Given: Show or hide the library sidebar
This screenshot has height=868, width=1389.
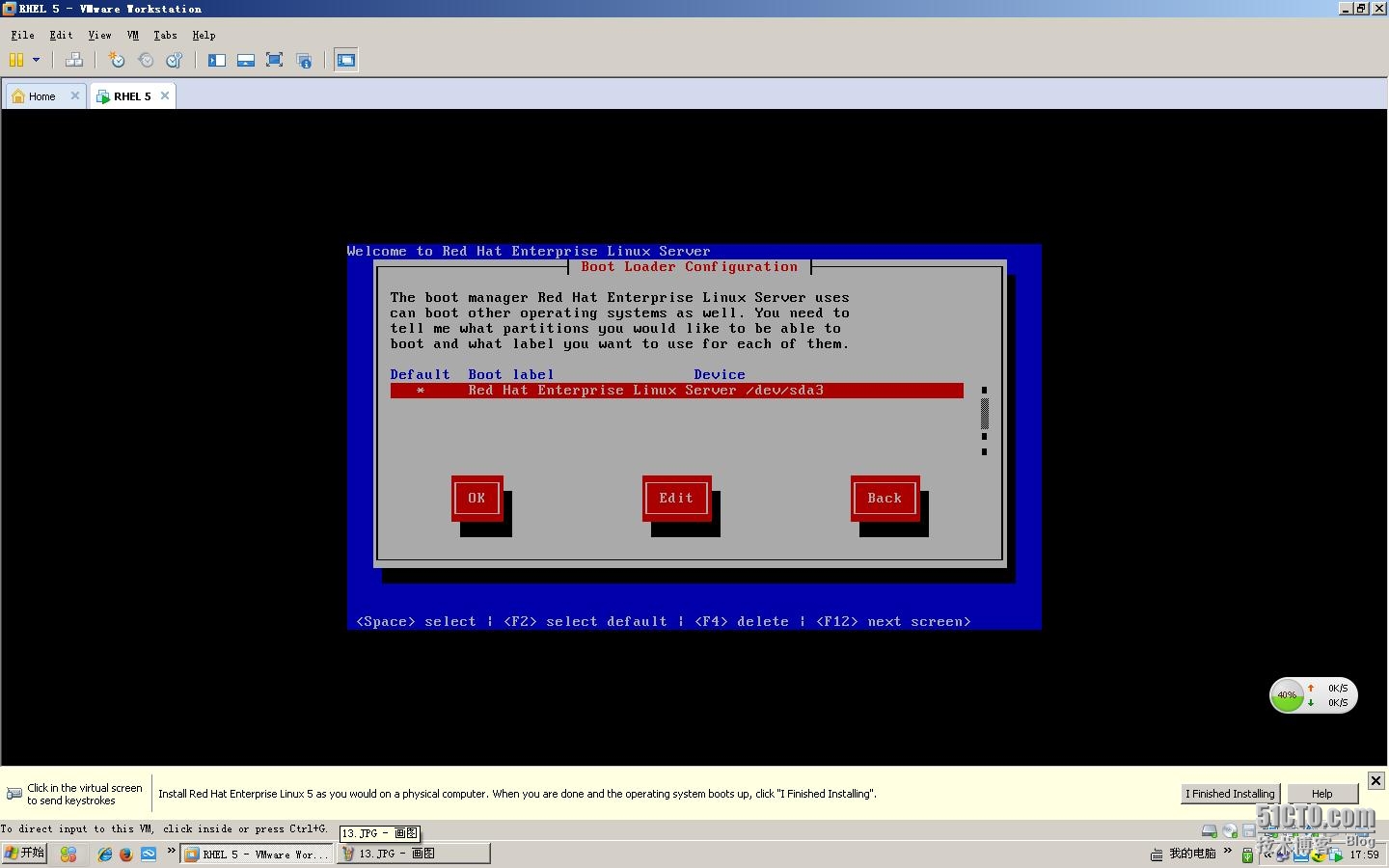Looking at the screenshot, I should pyautogui.click(x=217, y=60).
